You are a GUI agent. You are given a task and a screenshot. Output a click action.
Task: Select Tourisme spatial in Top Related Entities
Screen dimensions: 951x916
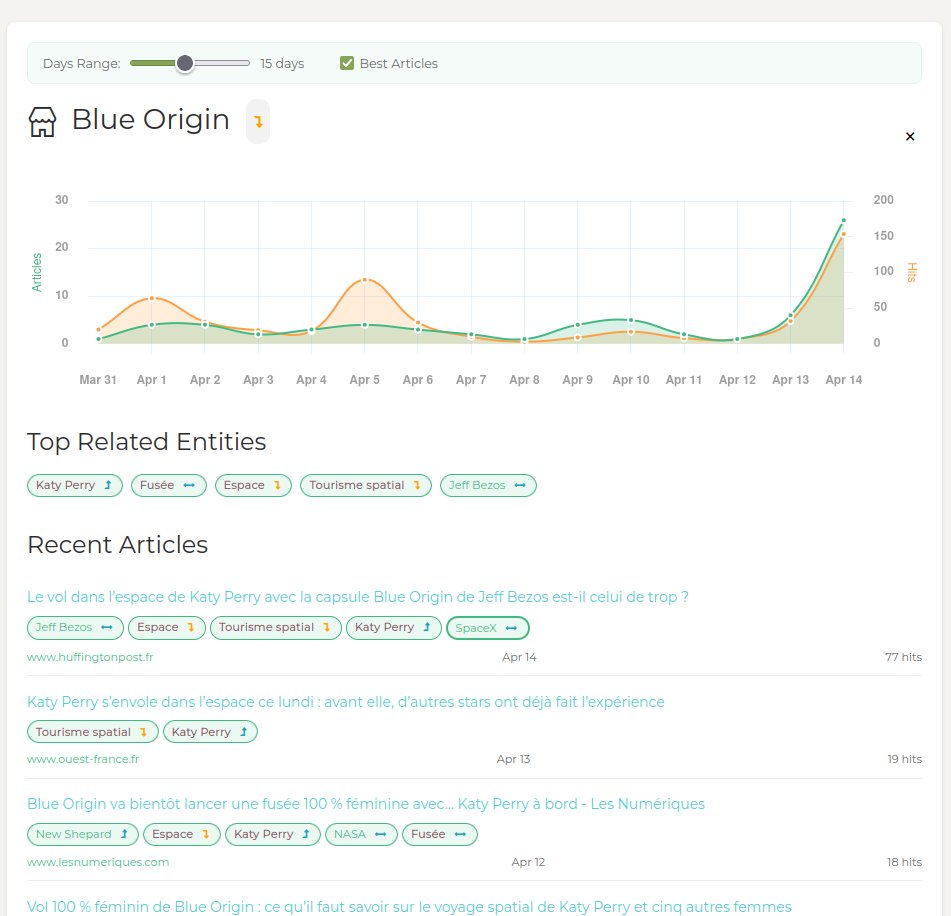pyautogui.click(x=366, y=485)
